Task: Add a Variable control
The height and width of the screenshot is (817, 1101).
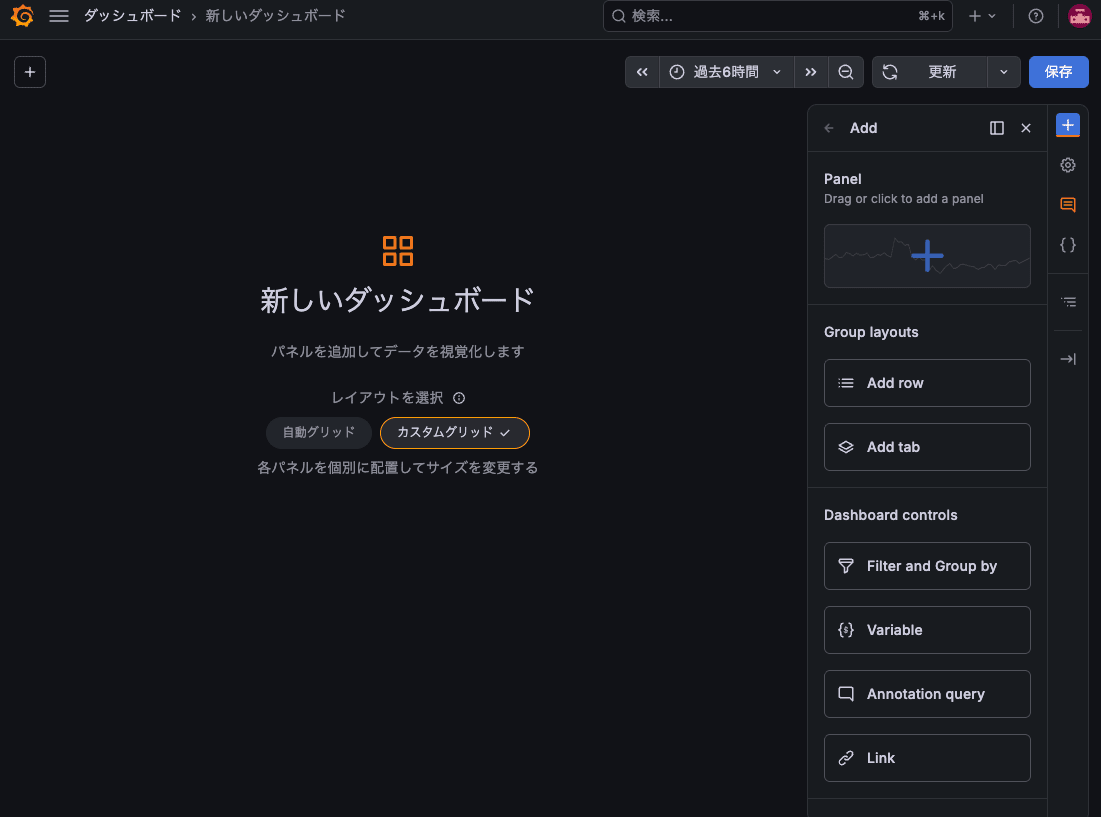Action: [927, 630]
